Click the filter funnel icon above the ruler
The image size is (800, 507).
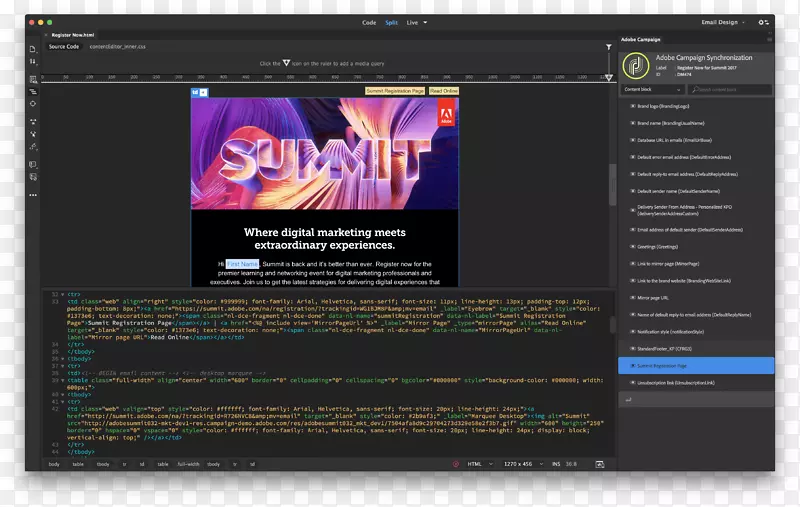coord(608,47)
